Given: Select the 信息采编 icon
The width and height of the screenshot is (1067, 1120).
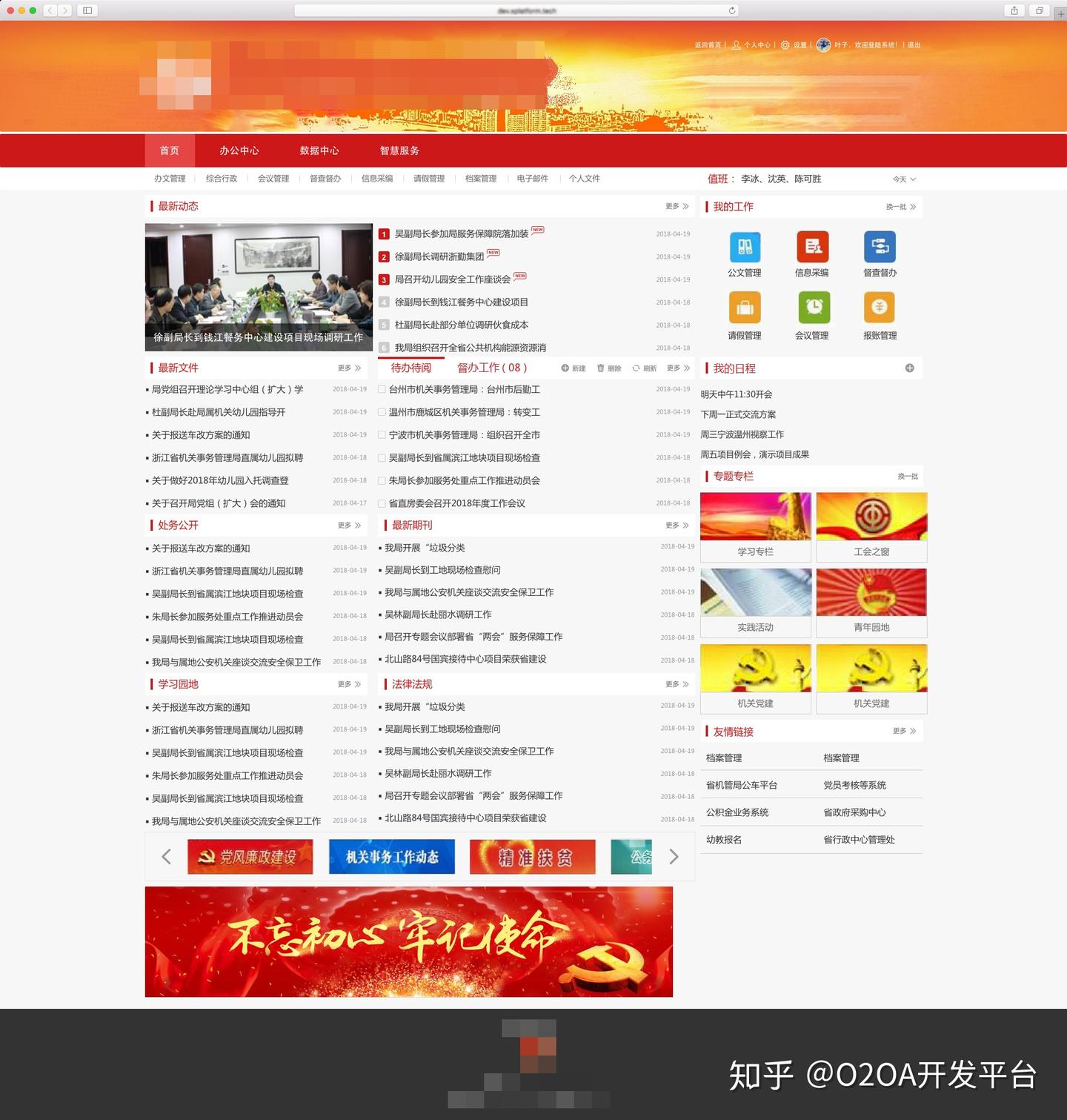Looking at the screenshot, I should tap(813, 248).
